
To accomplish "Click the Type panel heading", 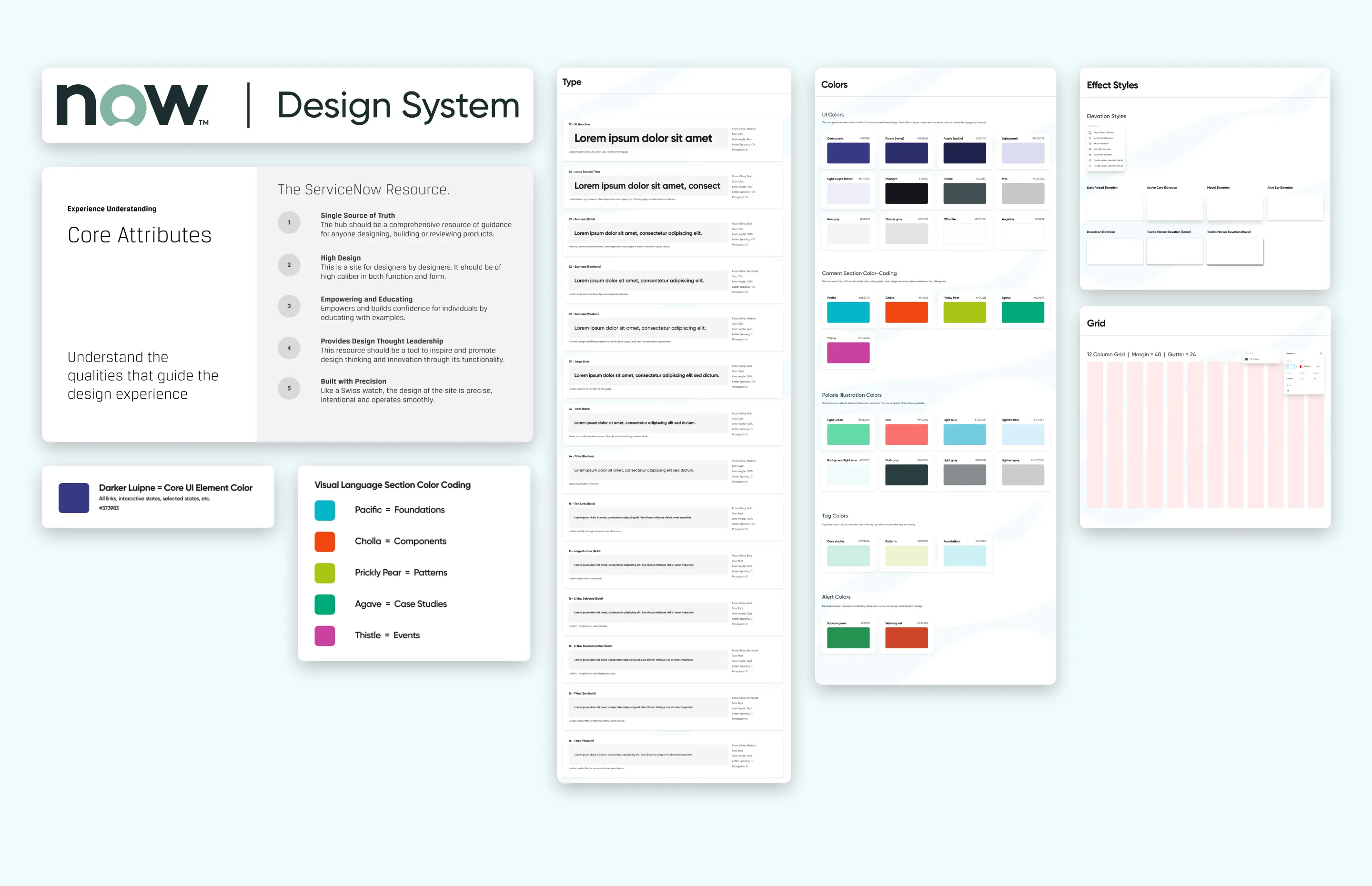I will pos(572,82).
